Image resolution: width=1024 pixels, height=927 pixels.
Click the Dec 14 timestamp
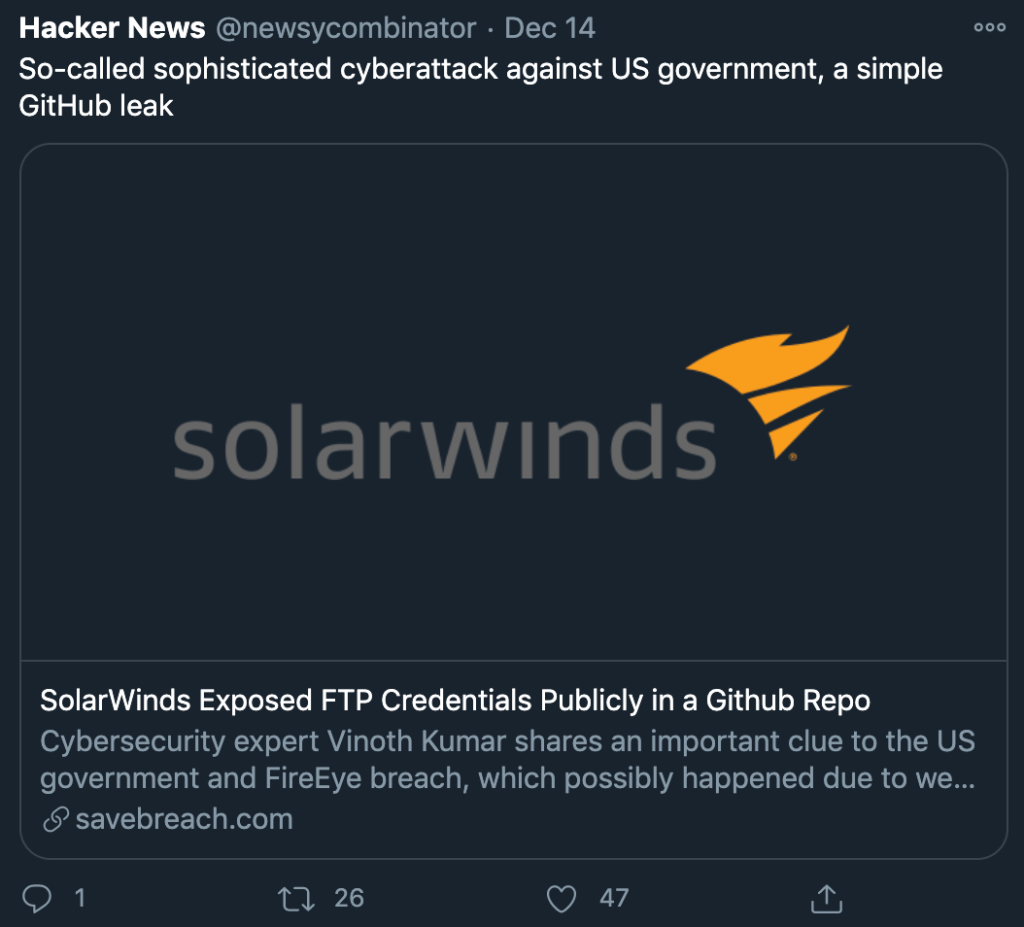point(549,27)
